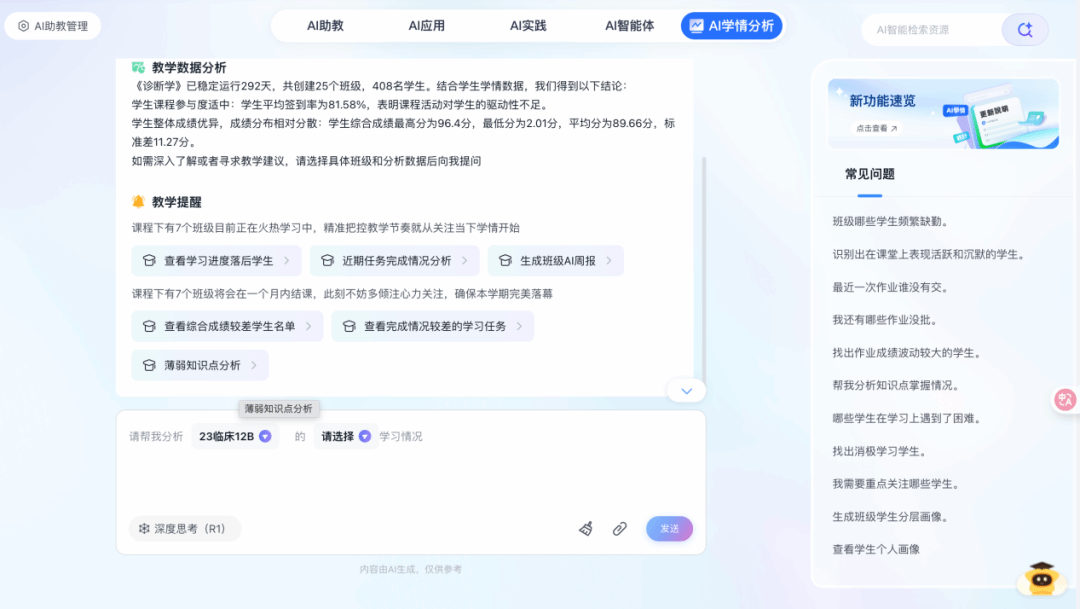Screen dimensions: 1080x609
Task: Click the 发送 send button
Action: [x=669, y=529]
